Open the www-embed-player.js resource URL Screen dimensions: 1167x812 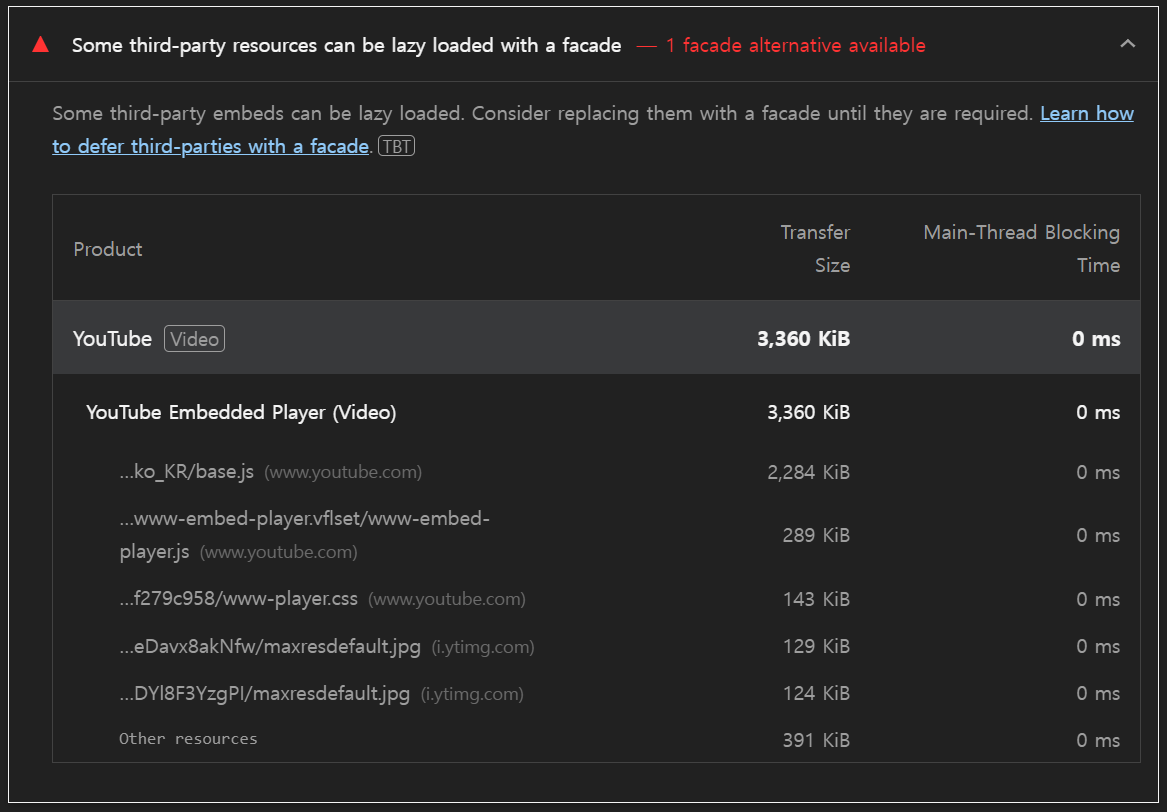304,535
